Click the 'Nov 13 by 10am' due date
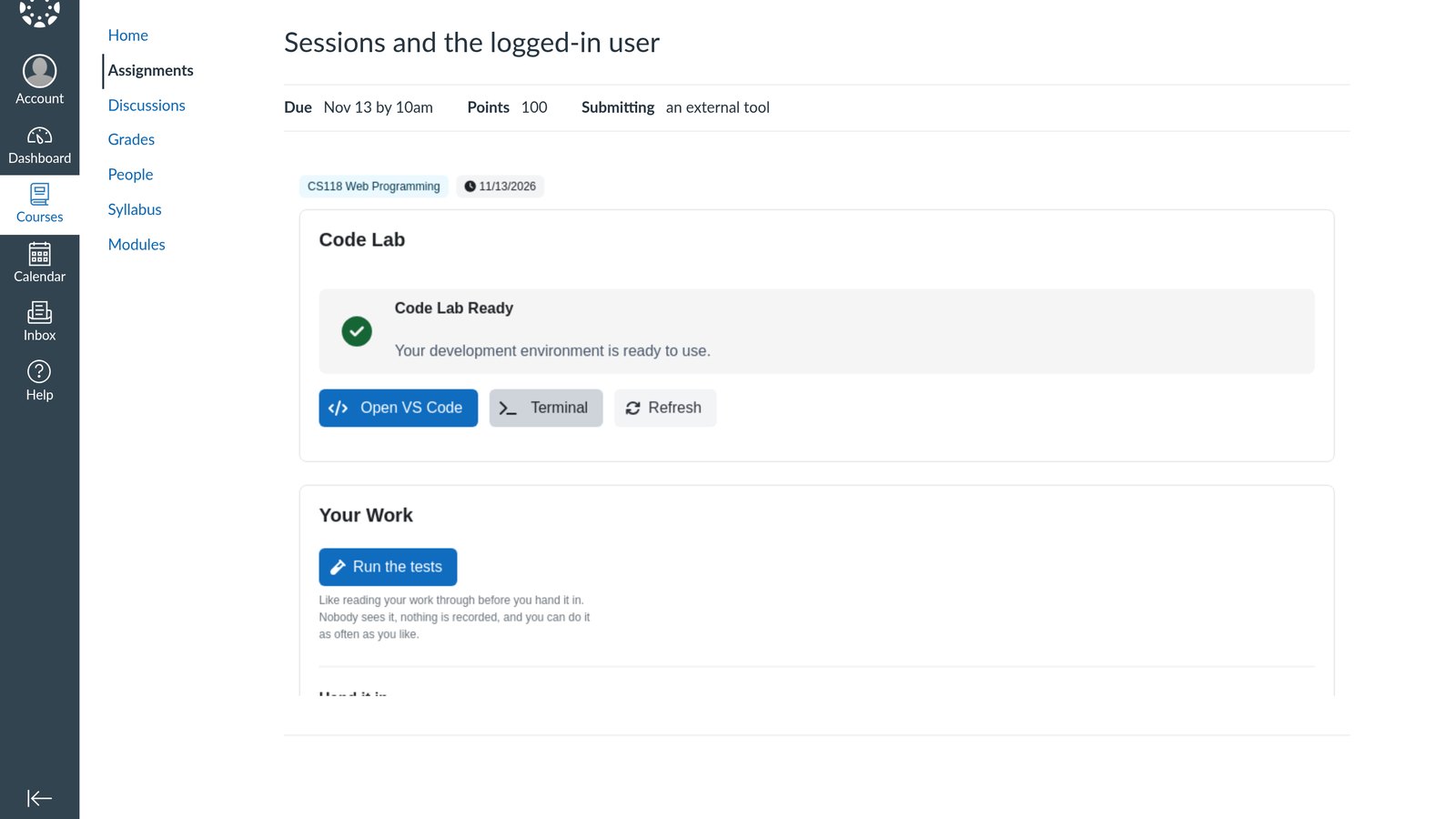The width and height of the screenshot is (1456, 819). 378,107
